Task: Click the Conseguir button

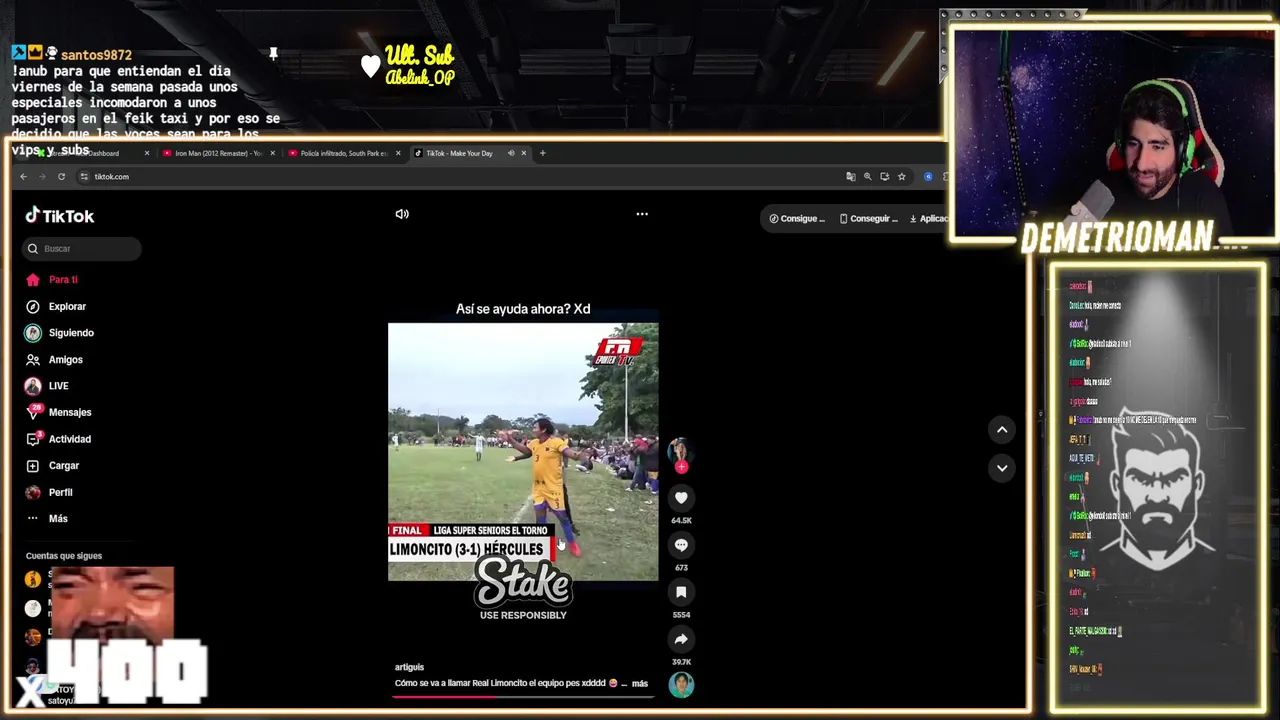Action: 868,218
